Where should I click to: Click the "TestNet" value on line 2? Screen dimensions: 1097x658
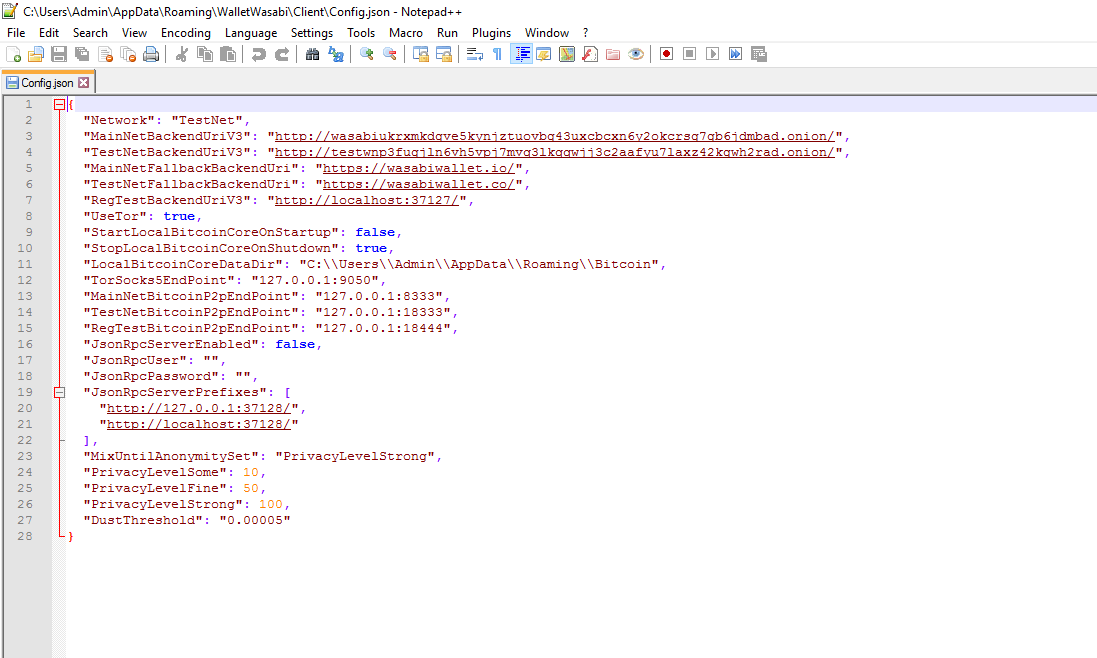(x=207, y=120)
